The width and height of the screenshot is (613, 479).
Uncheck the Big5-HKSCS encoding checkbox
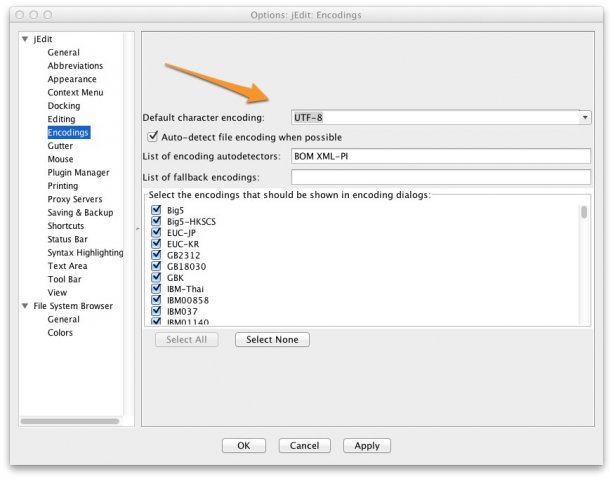point(156,221)
